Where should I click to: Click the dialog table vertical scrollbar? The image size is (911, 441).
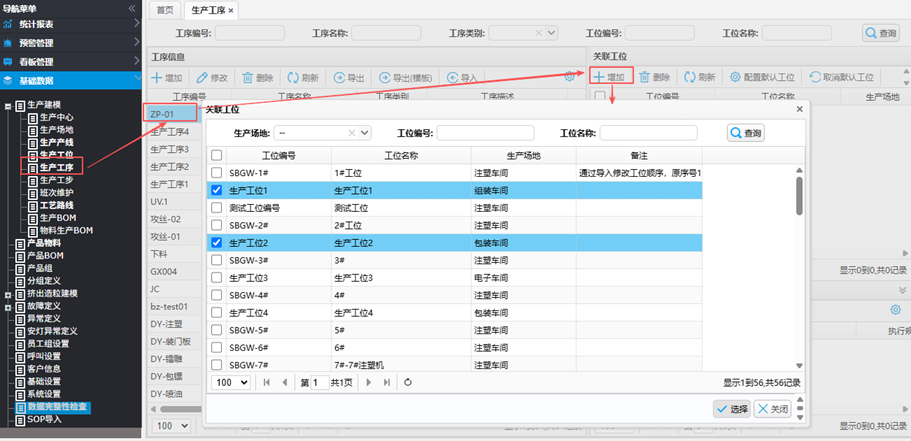[x=799, y=196]
